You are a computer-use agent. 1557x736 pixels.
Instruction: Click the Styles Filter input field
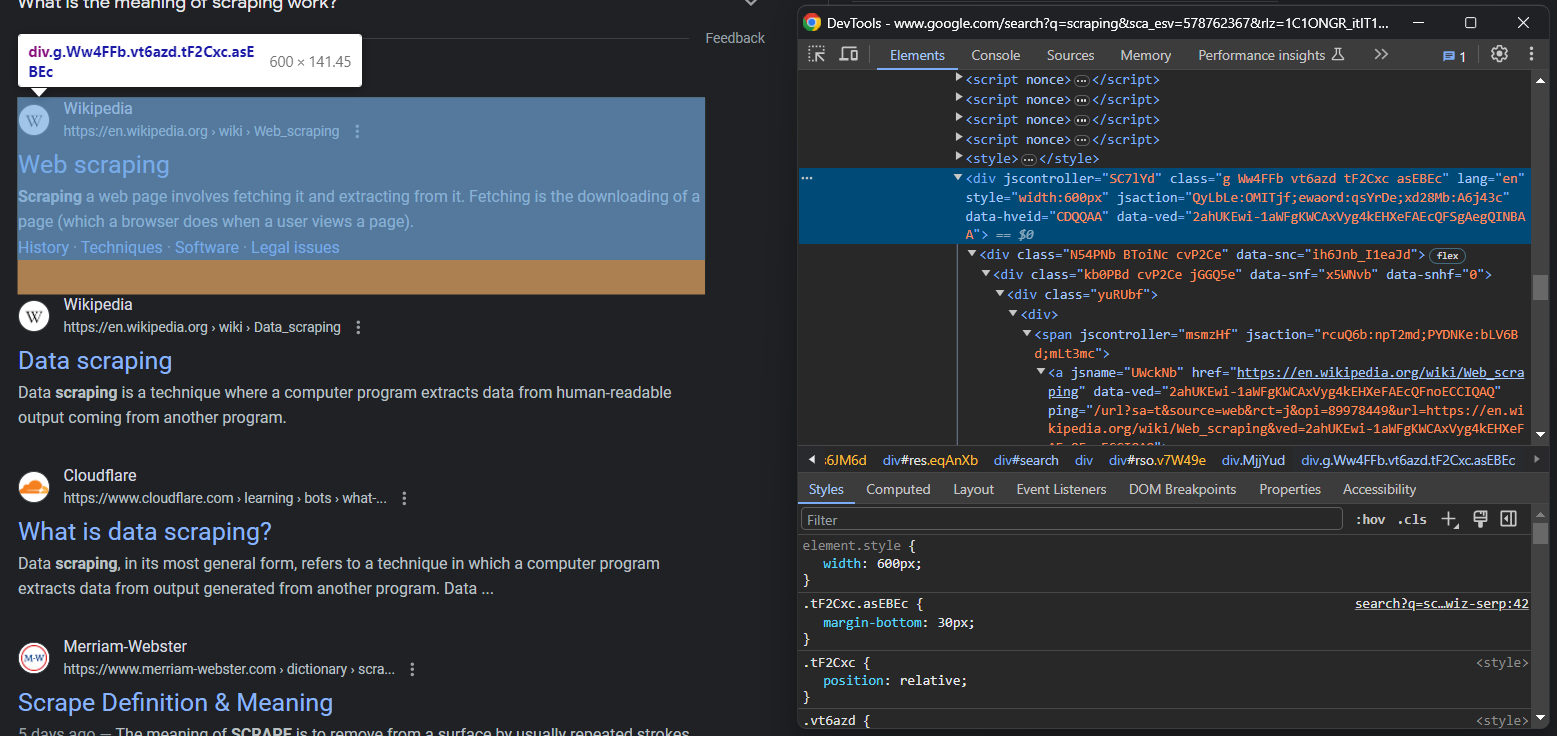coord(1070,520)
